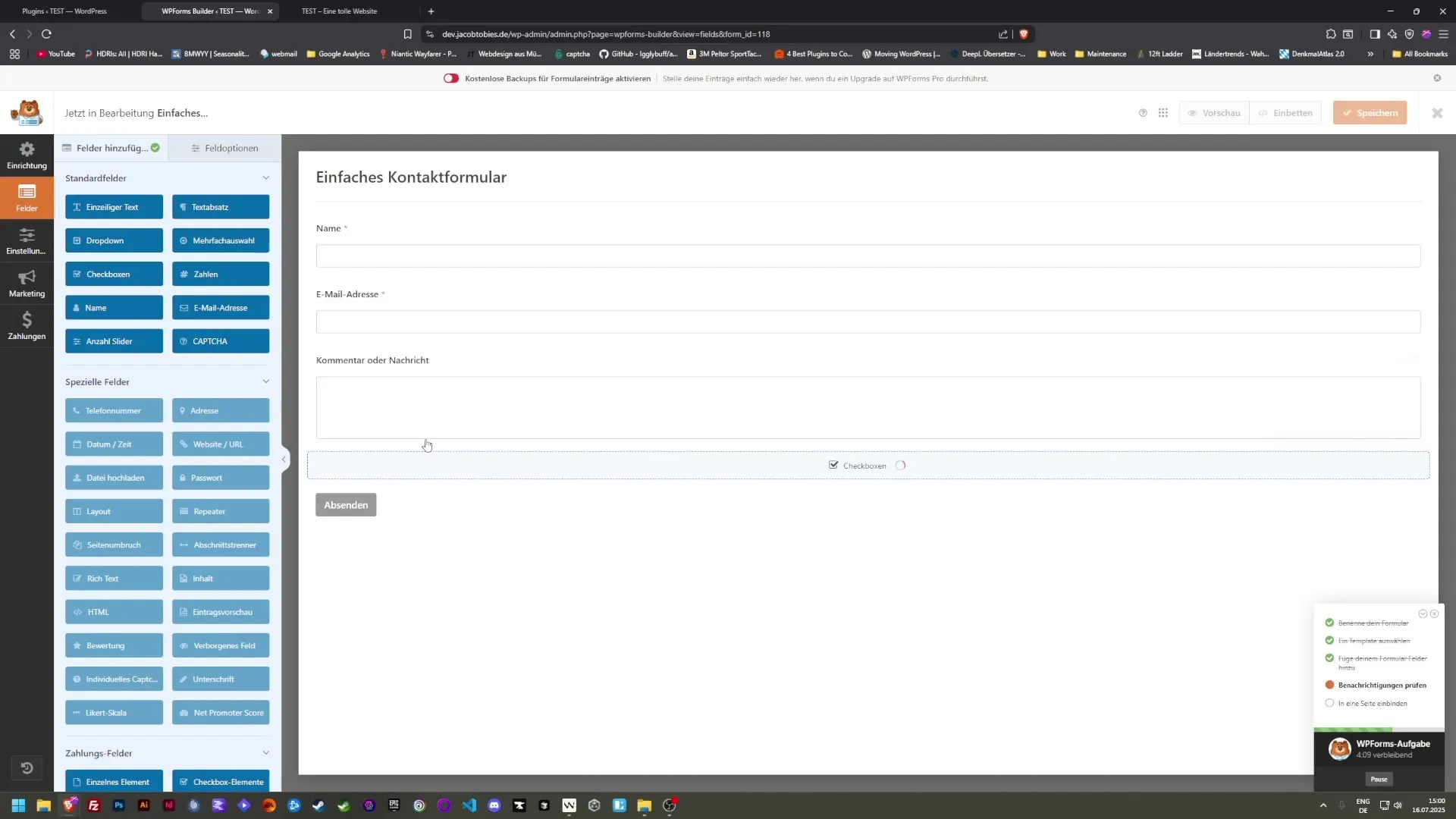This screenshot has width=1456, height=819.
Task: Collapse the Standardfelder section
Action: pyautogui.click(x=266, y=177)
